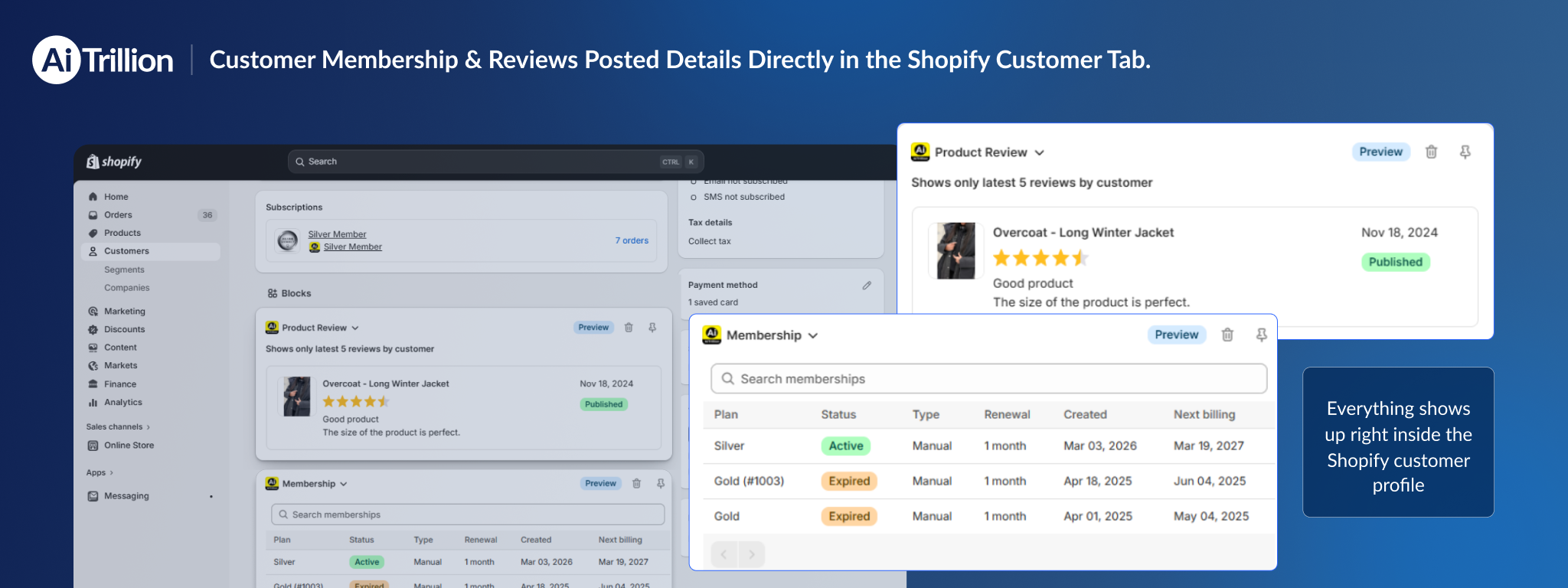Click the Finance sidebar icon
The width and height of the screenshot is (1568, 588).
click(93, 384)
